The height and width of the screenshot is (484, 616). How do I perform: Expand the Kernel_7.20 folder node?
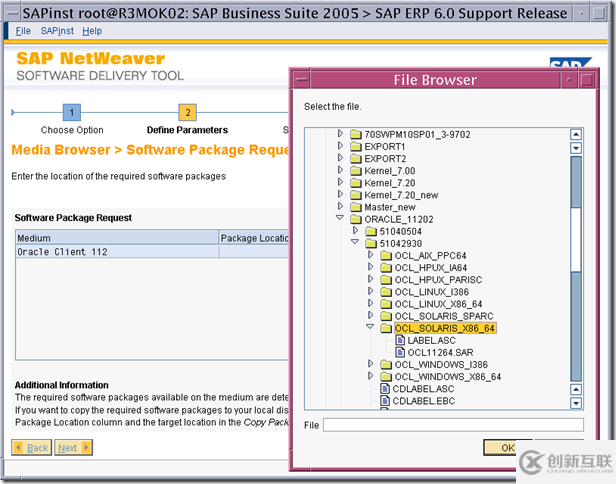340,182
